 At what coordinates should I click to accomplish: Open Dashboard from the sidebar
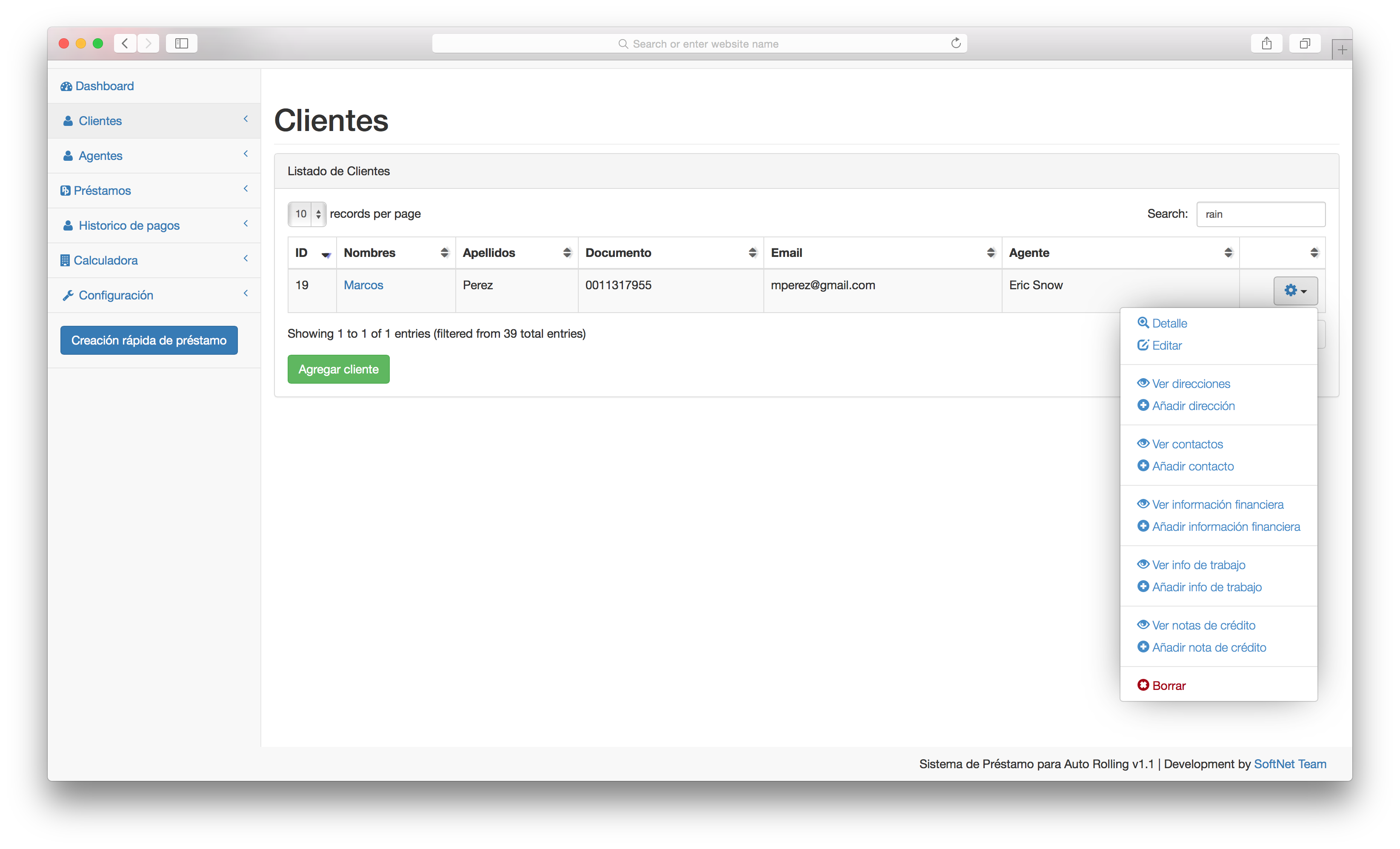(x=104, y=86)
